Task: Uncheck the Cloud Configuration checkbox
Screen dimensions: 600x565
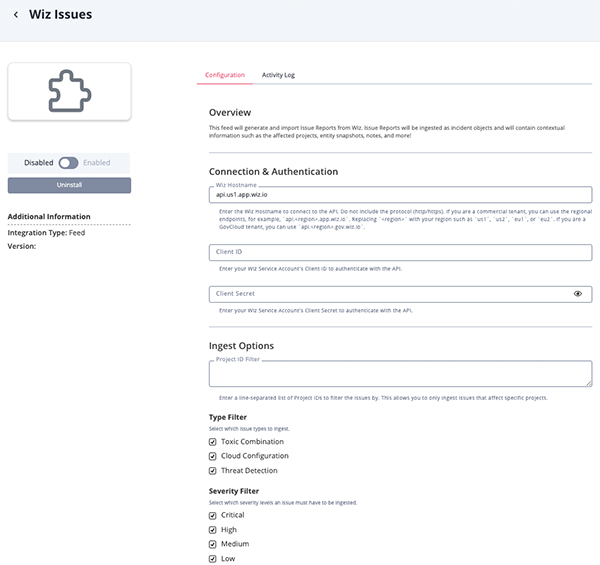Action: (213, 456)
